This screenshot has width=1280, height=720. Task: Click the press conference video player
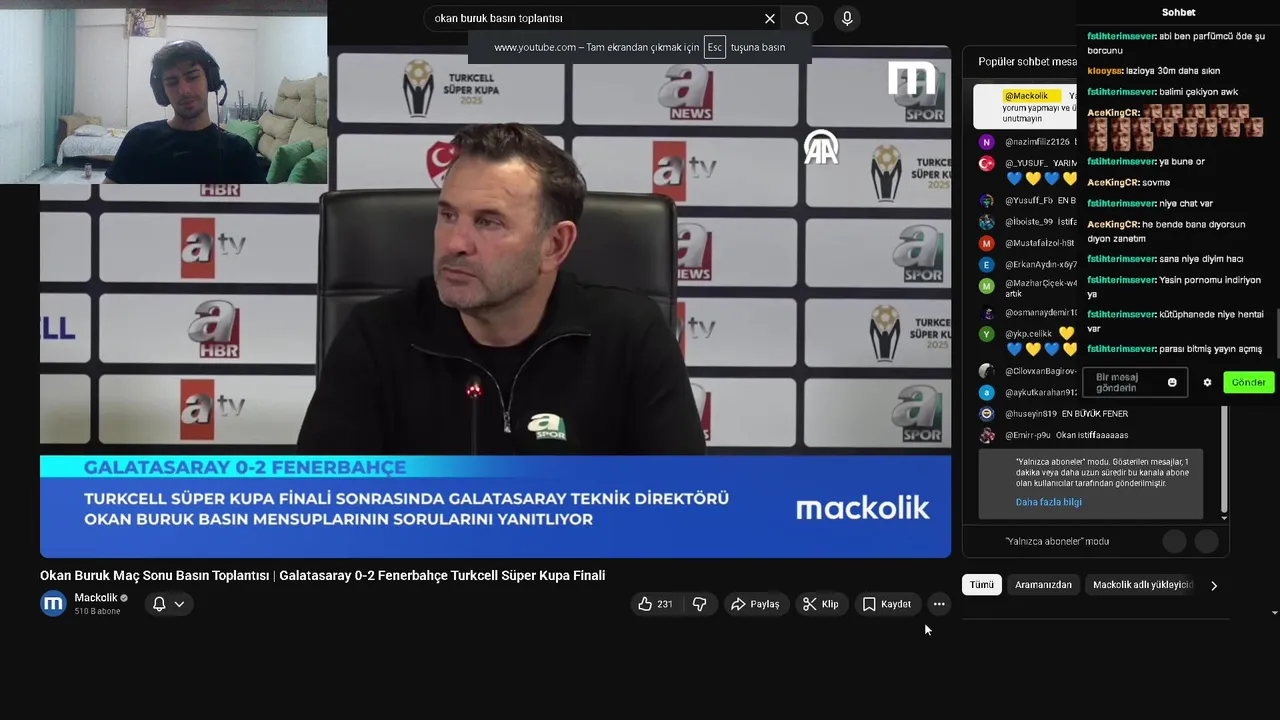tap(495, 300)
